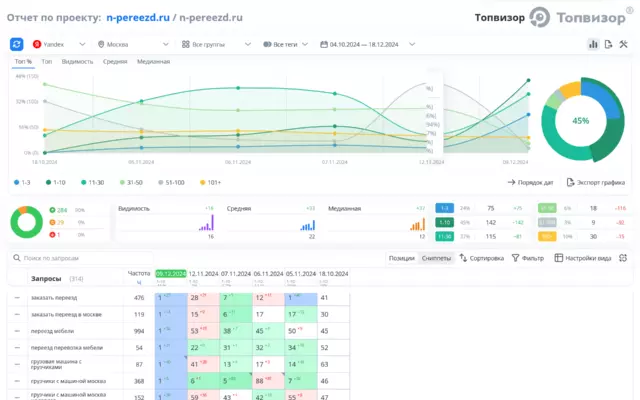Screen dimensions: 640x400
Task: Click the blue refresh positions icon
Action: pos(17,44)
